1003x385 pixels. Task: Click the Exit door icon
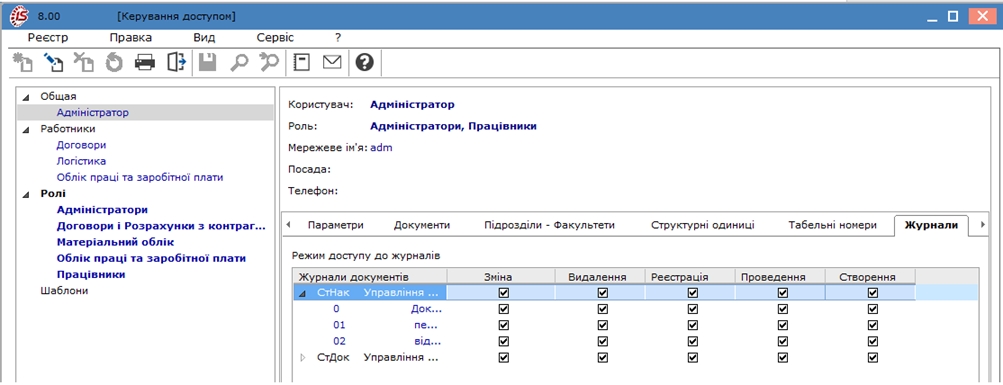coord(176,62)
